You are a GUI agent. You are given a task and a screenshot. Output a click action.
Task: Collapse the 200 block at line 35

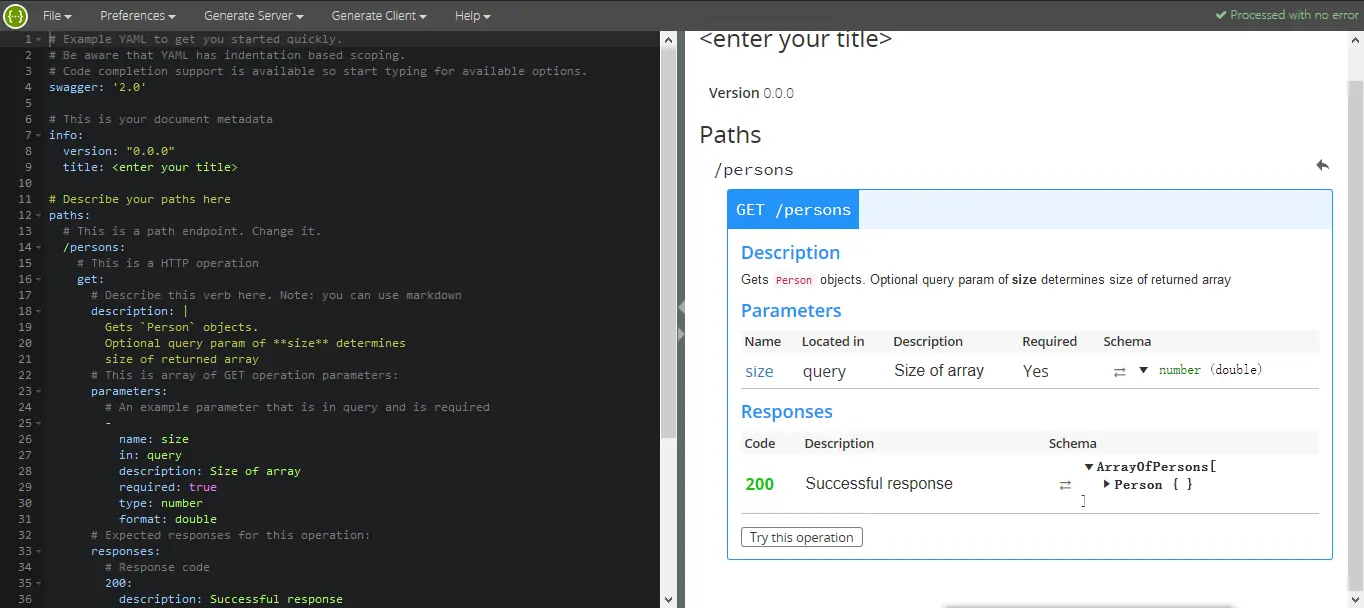(38, 583)
